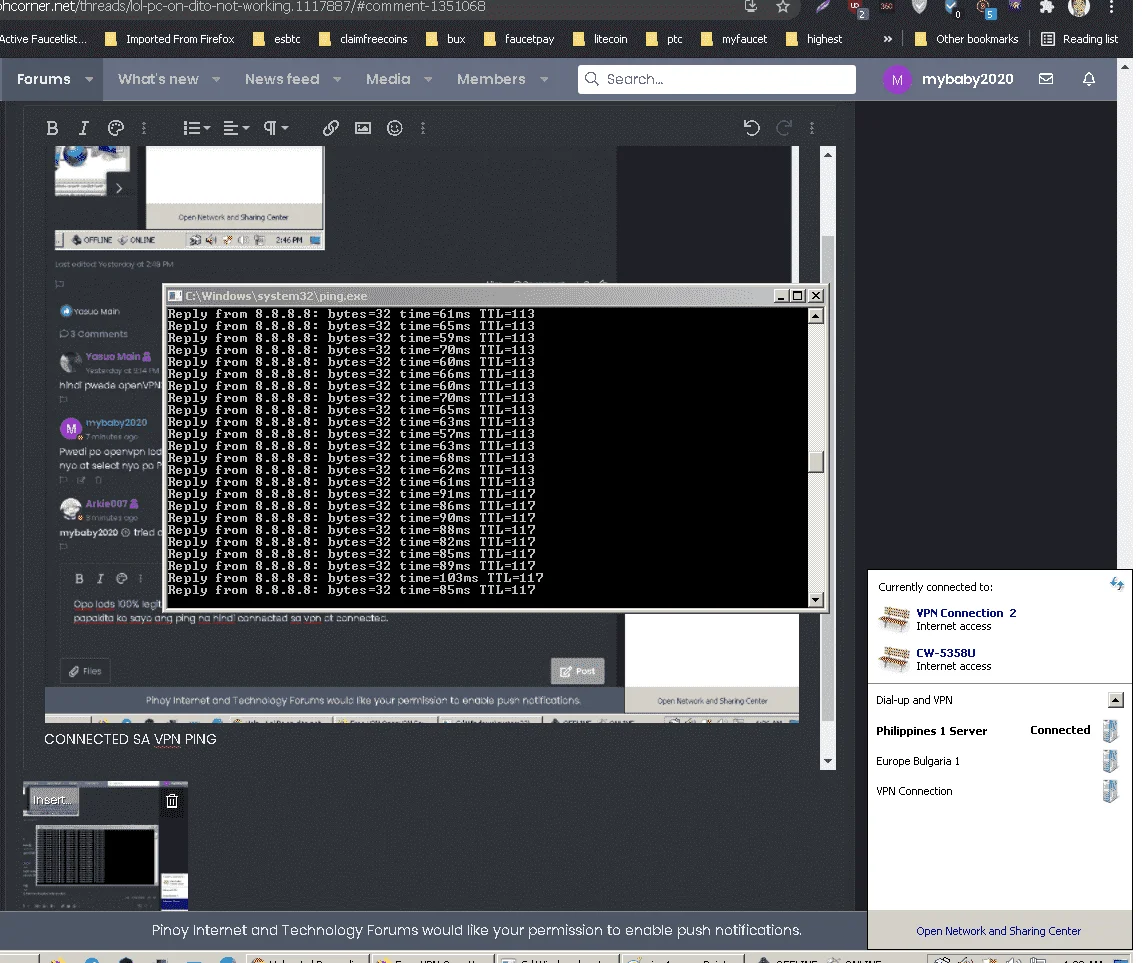Click the ping.exe window scrollbar thumb

pos(816,462)
